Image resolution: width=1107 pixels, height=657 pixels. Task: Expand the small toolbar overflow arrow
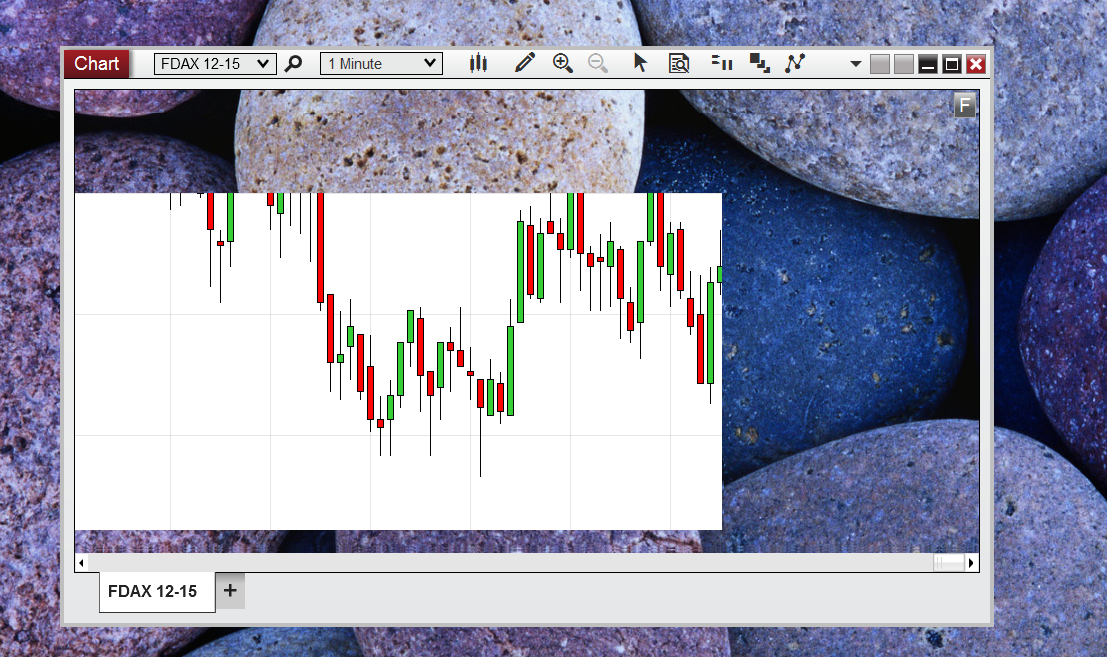(856, 64)
